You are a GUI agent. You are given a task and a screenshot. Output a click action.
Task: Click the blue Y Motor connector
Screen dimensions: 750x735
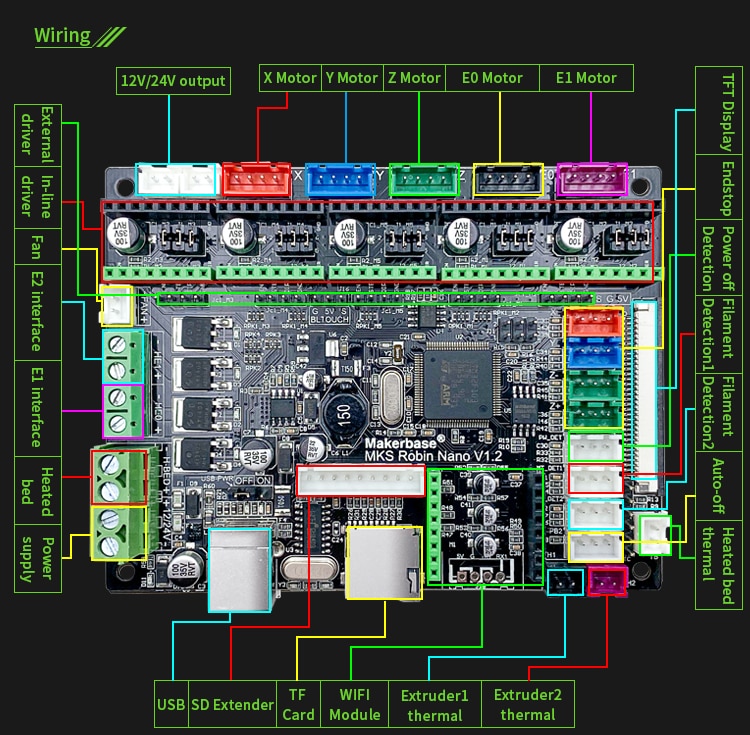pyautogui.click(x=340, y=180)
